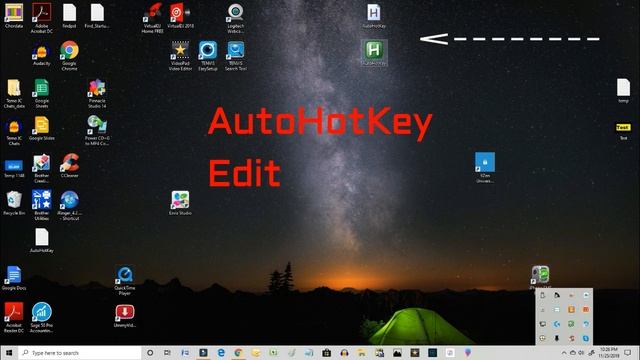The width and height of the screenshot is (640, 360).
Task: Select the Find_Startup blank file
Action: click(x=97, y=16)
